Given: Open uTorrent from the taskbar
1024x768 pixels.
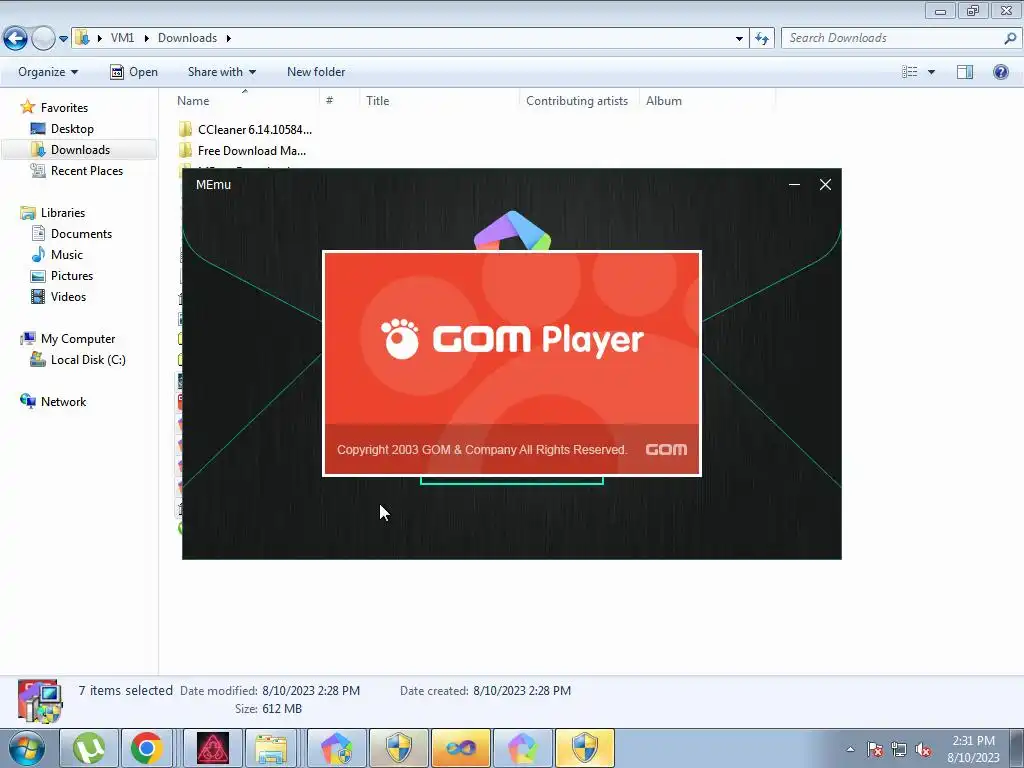Looking at the screenshot, I should (89, 748).
